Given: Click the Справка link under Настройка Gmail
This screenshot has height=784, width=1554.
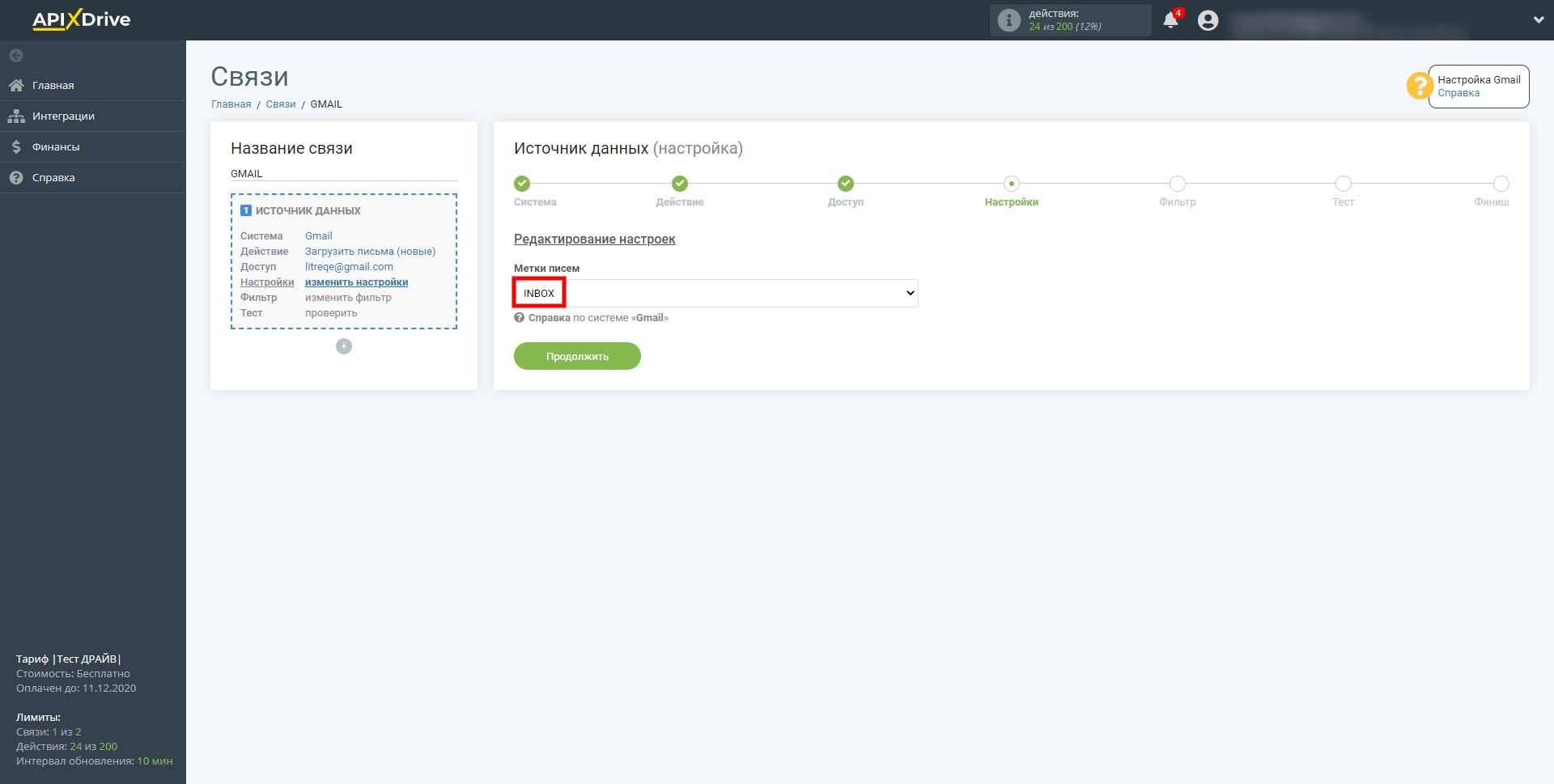Looking at the screenshot, I should pos(1458,93).
